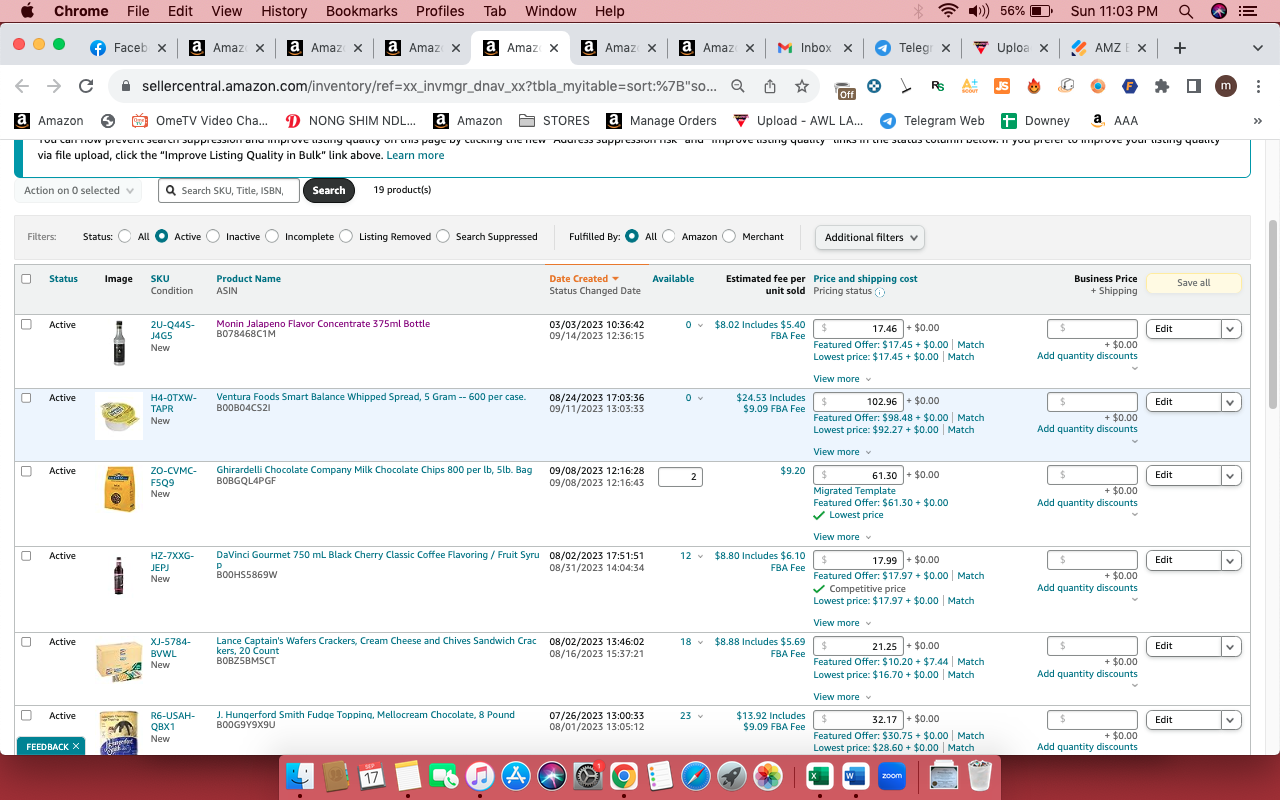
Task: Open the Manage Orders bookmark
Action: pos(662,121)
